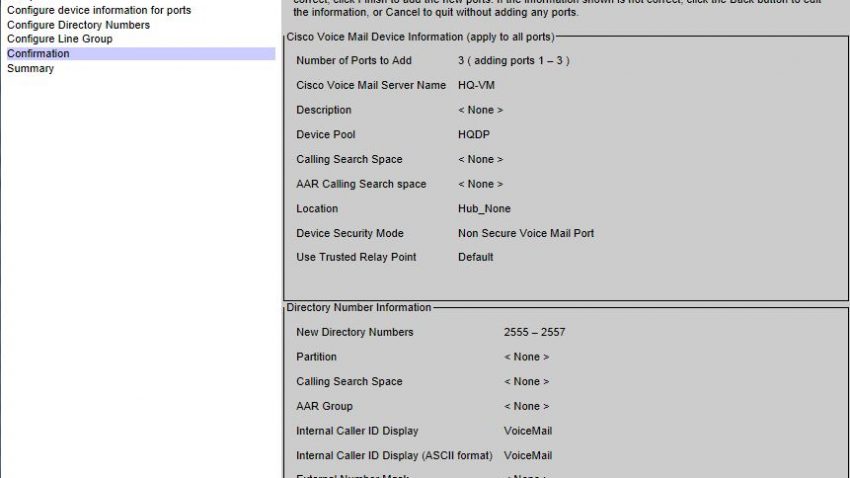Select Configure Line Group in the wizard list
This screenshot has width=850, height=478.
coord(59,39)
